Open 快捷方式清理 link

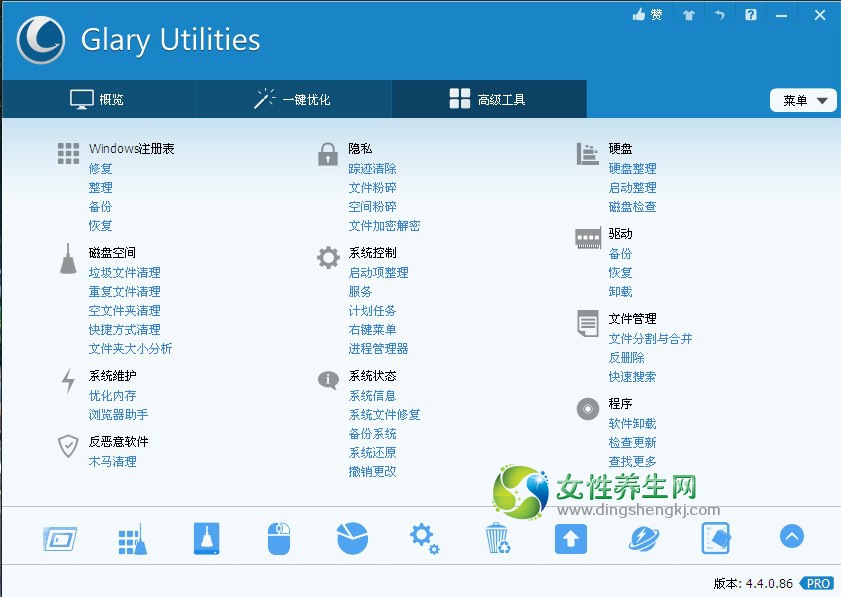click(x=124, y=330)
